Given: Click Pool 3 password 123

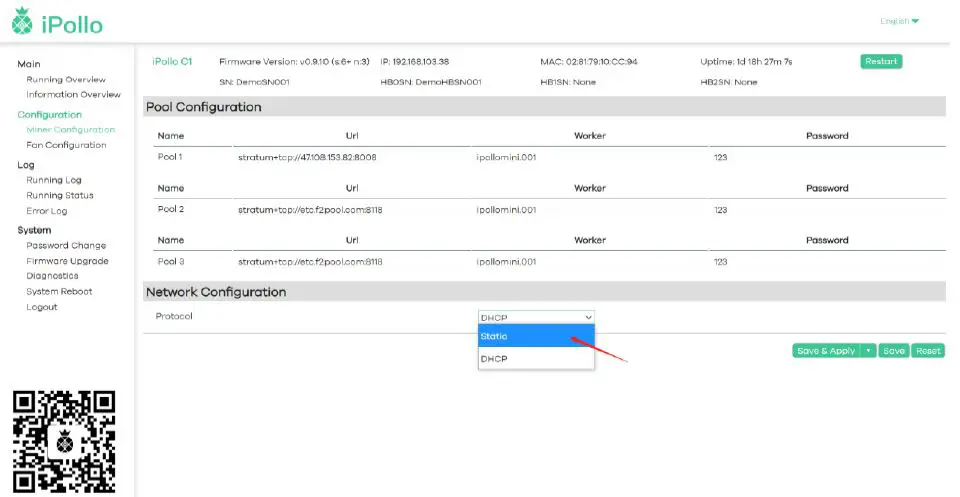Looking at the screenshot, I should tap(721, 261).
